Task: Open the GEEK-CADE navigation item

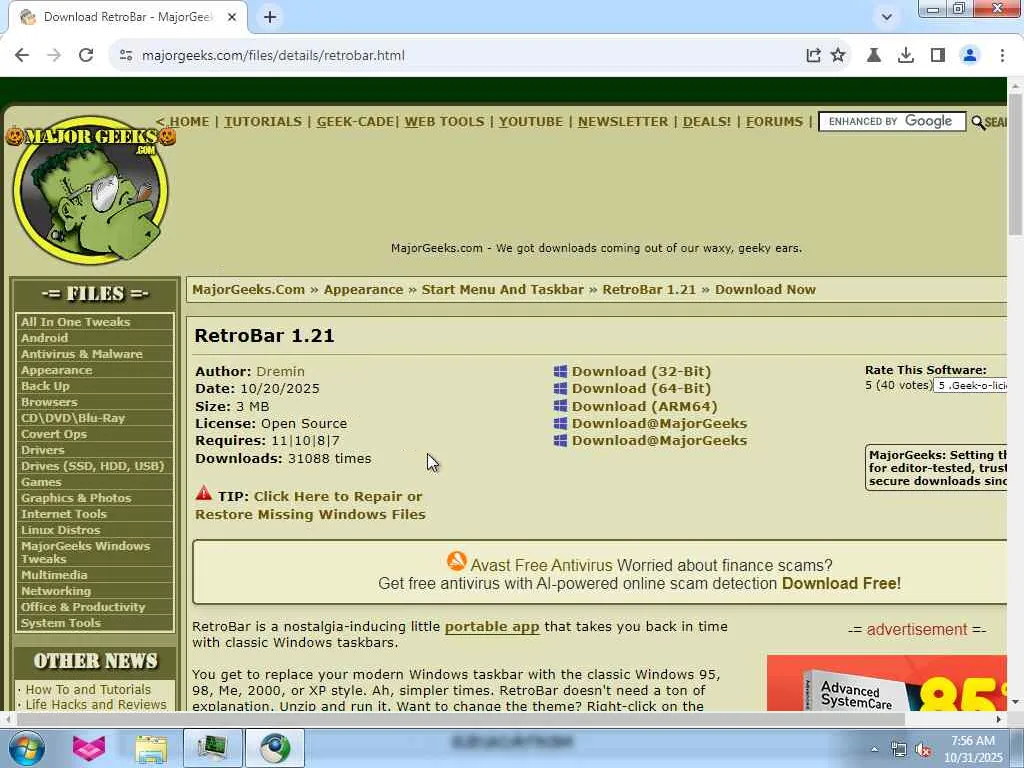Action: (355, 122)
